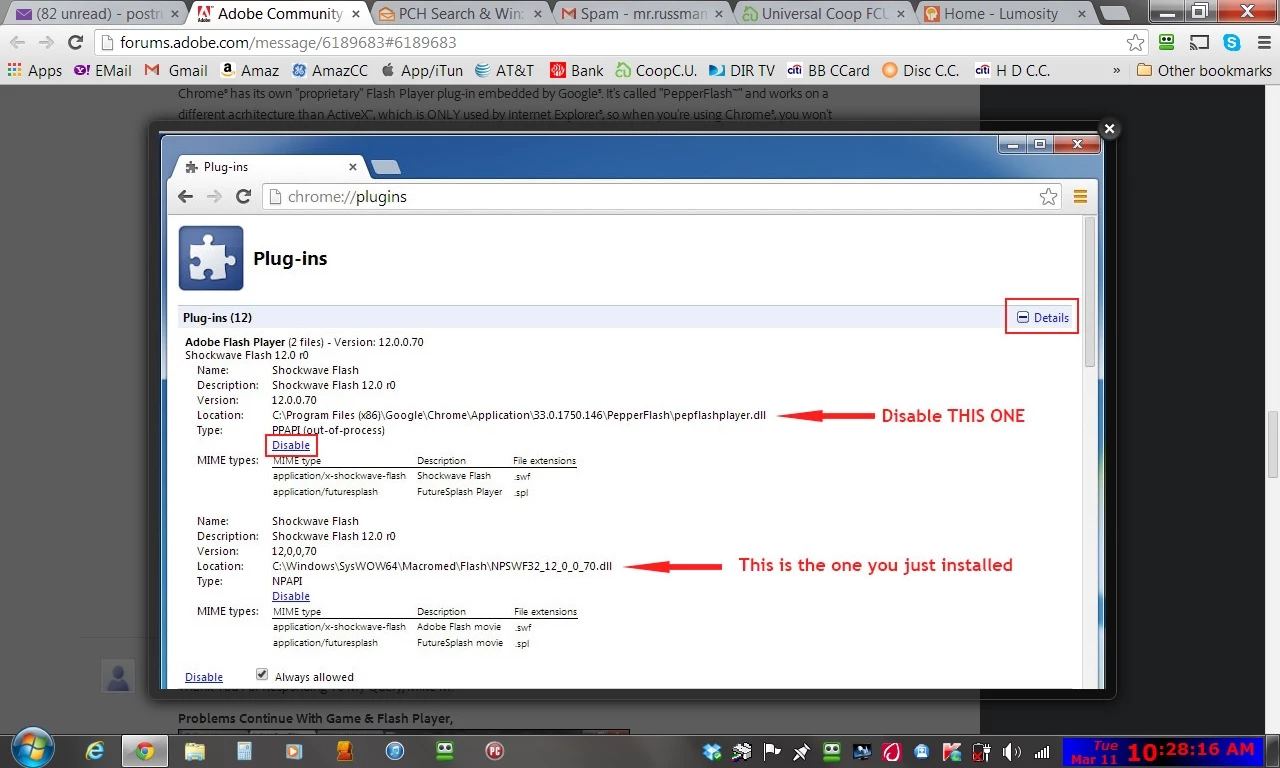1280x768 pixels.
Task: Click Disable under the PepperFlash PPAPI entry
Action: (x=291, y=445)
